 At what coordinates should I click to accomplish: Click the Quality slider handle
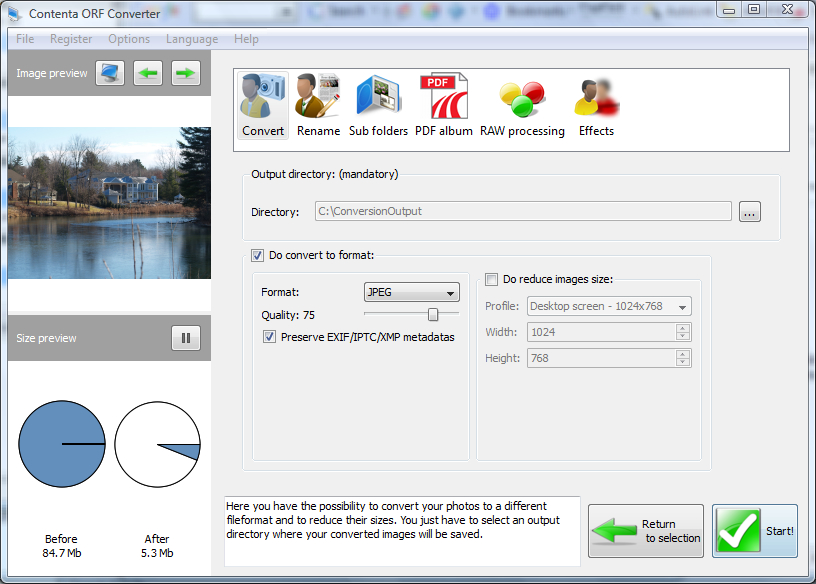click(433, 314)
